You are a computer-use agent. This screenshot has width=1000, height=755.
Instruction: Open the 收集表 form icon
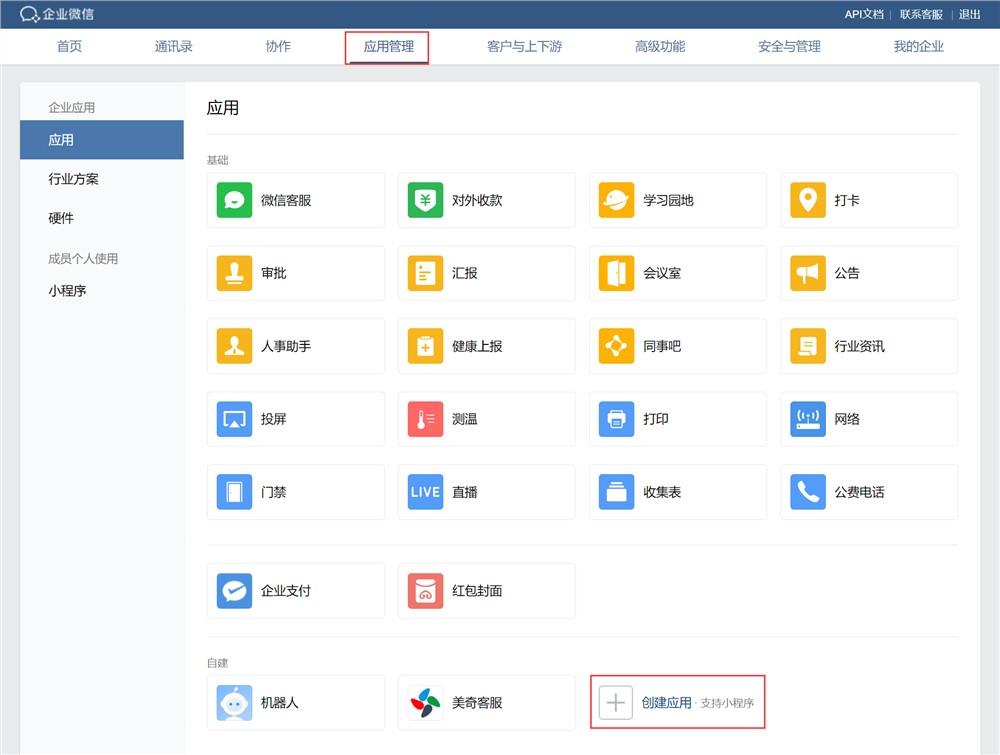point(617,492)
